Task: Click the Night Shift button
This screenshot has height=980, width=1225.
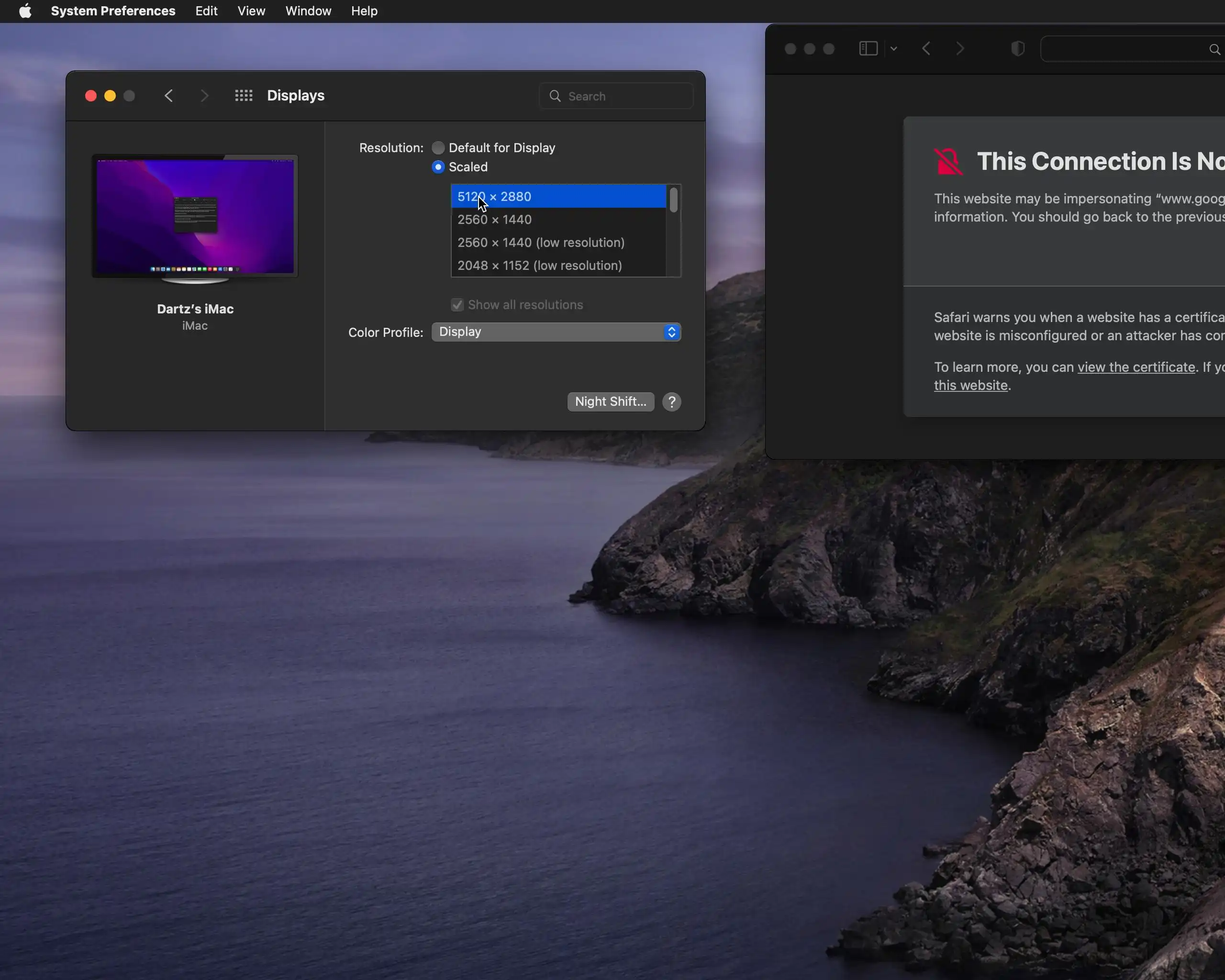Action: tap(610, 401)
